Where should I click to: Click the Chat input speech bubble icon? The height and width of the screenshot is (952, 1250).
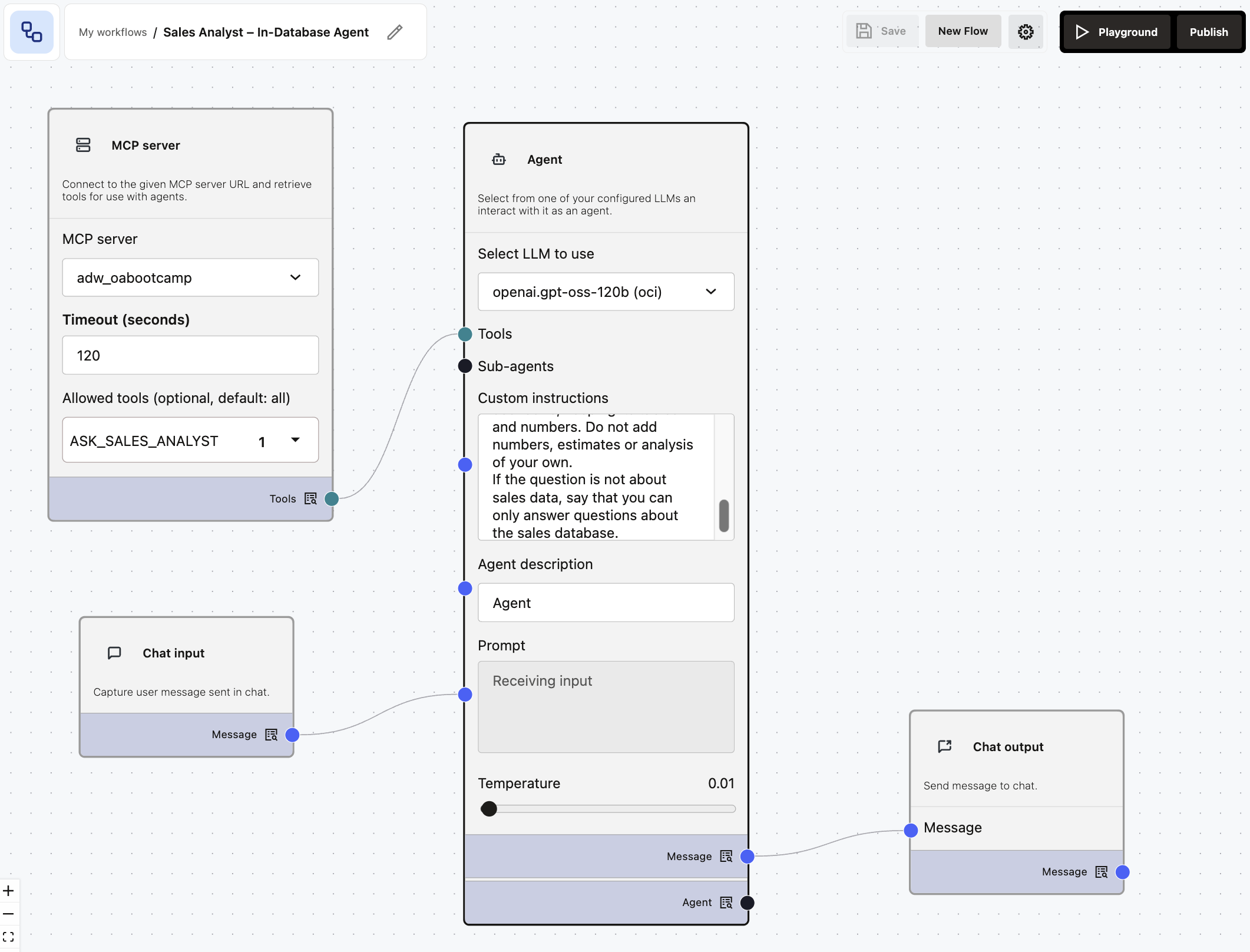point(114,653)
